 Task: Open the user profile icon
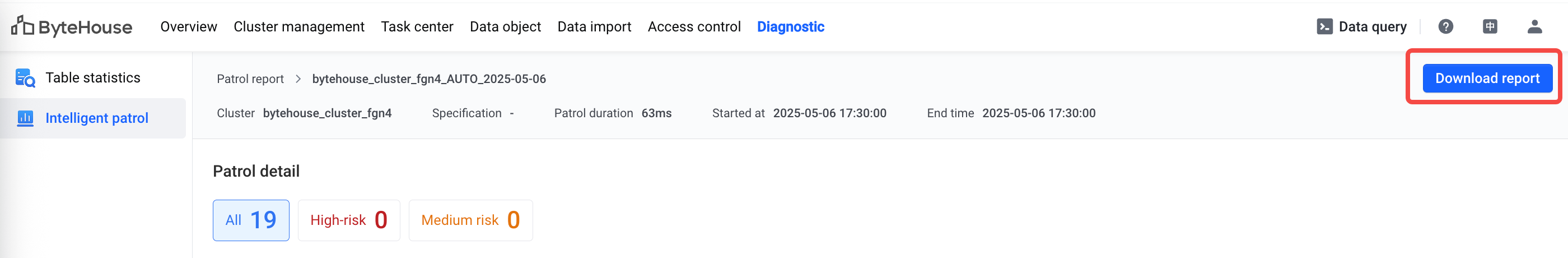pyautogui.click(x=1534, y=26)
